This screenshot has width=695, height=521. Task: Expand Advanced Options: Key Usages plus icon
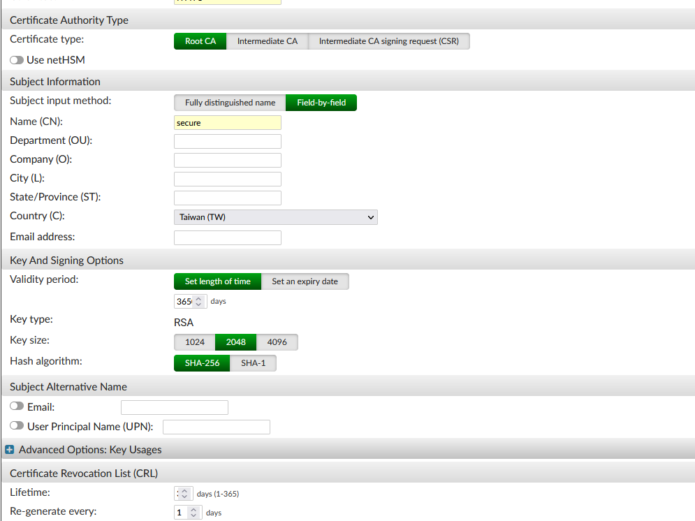[9, 450]
